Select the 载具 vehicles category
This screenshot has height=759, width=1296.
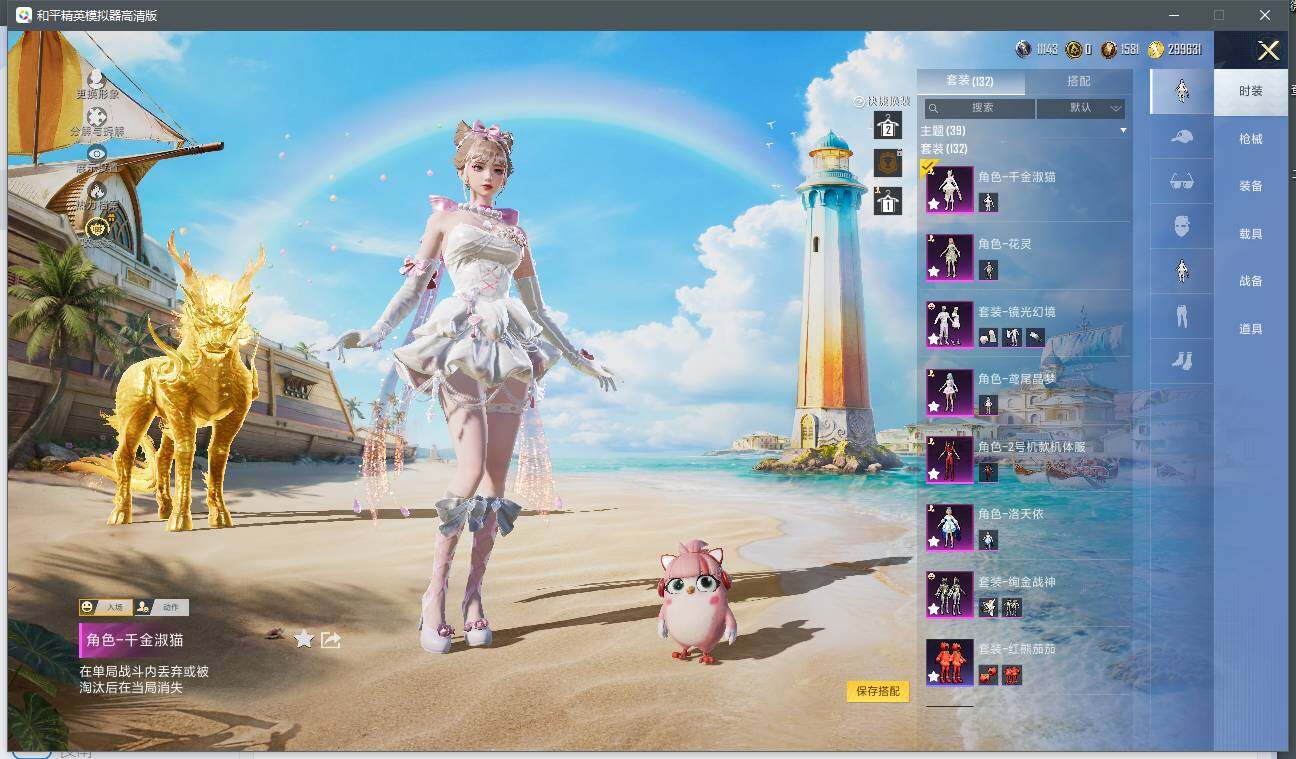1251,234
